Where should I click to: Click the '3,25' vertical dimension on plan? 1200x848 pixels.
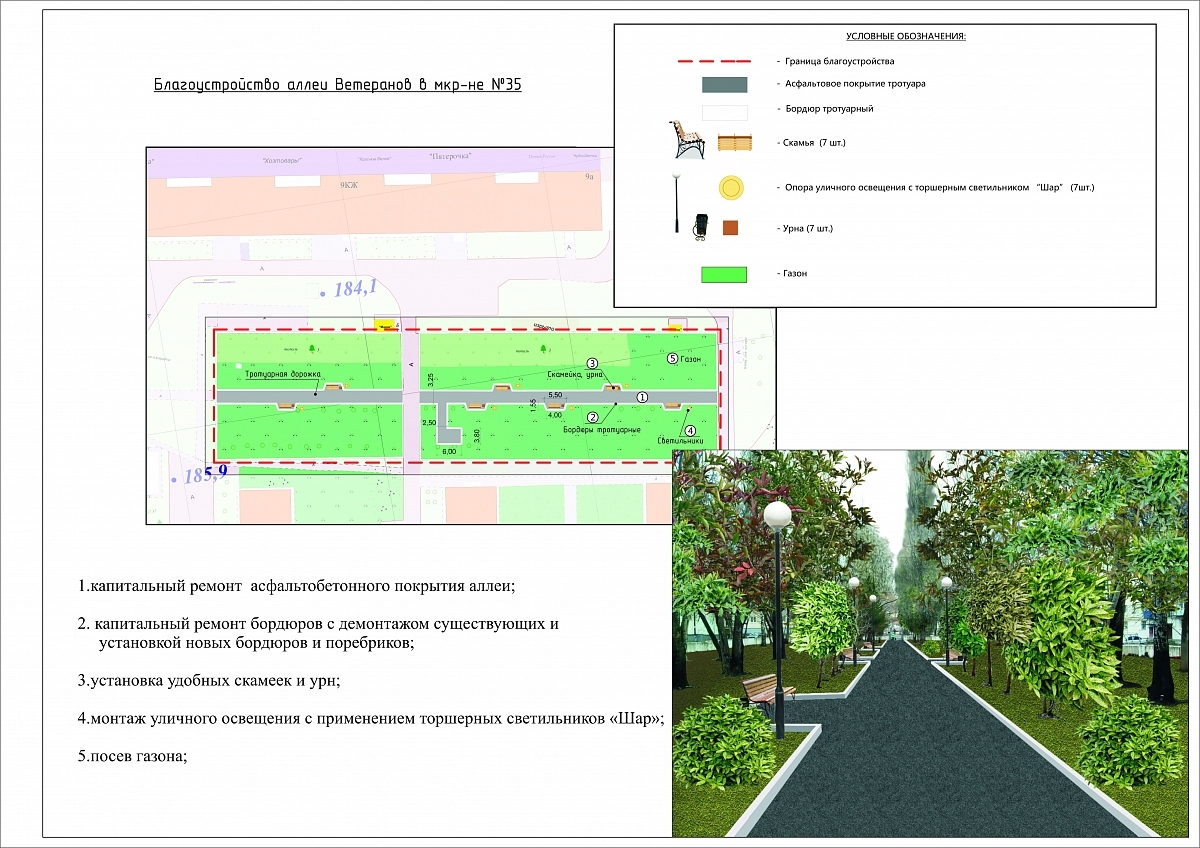pos(430,380)
